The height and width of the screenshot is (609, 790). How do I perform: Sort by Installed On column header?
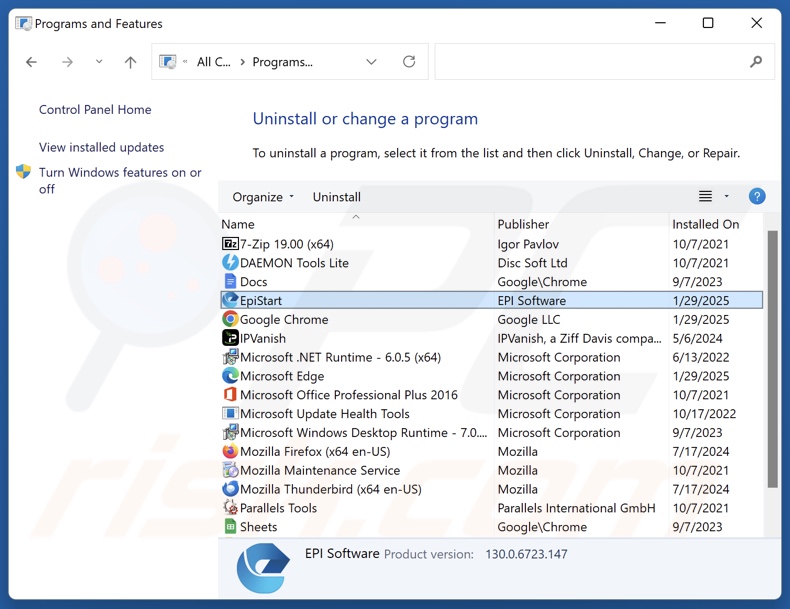(705, 224)
